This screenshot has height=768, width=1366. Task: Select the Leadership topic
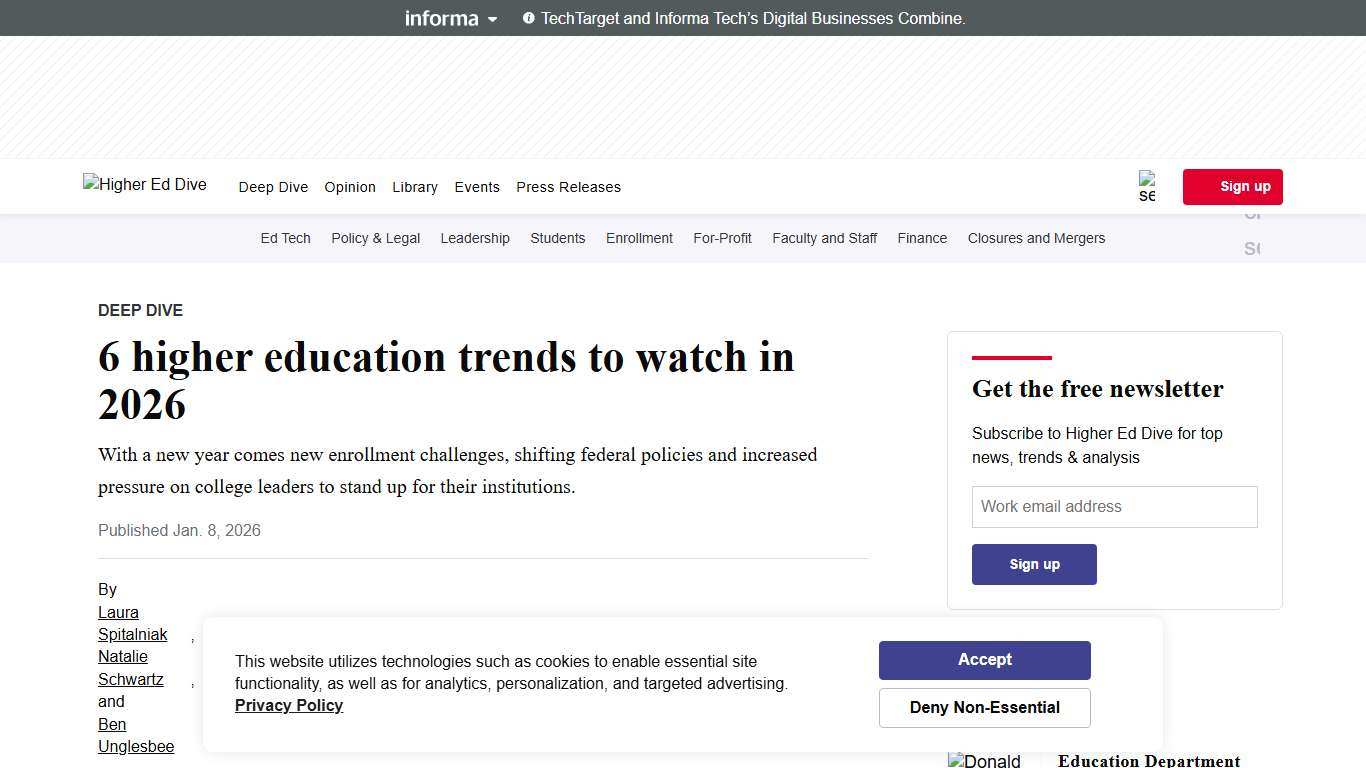click(x=475, y=238)
